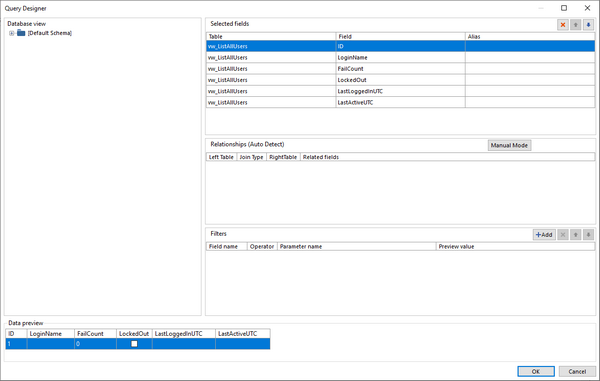Screen dimensions: 600x381
Task: Click the red delete selected field icon
Action: 562,25
